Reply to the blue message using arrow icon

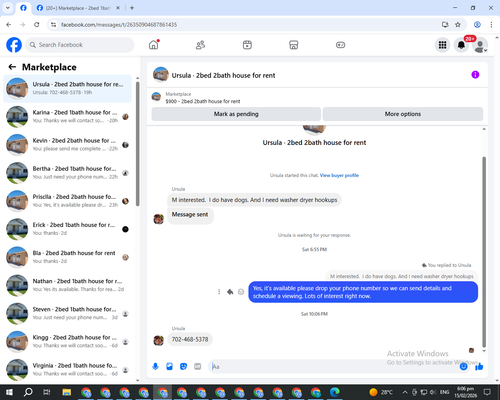[x=230, y=292]
